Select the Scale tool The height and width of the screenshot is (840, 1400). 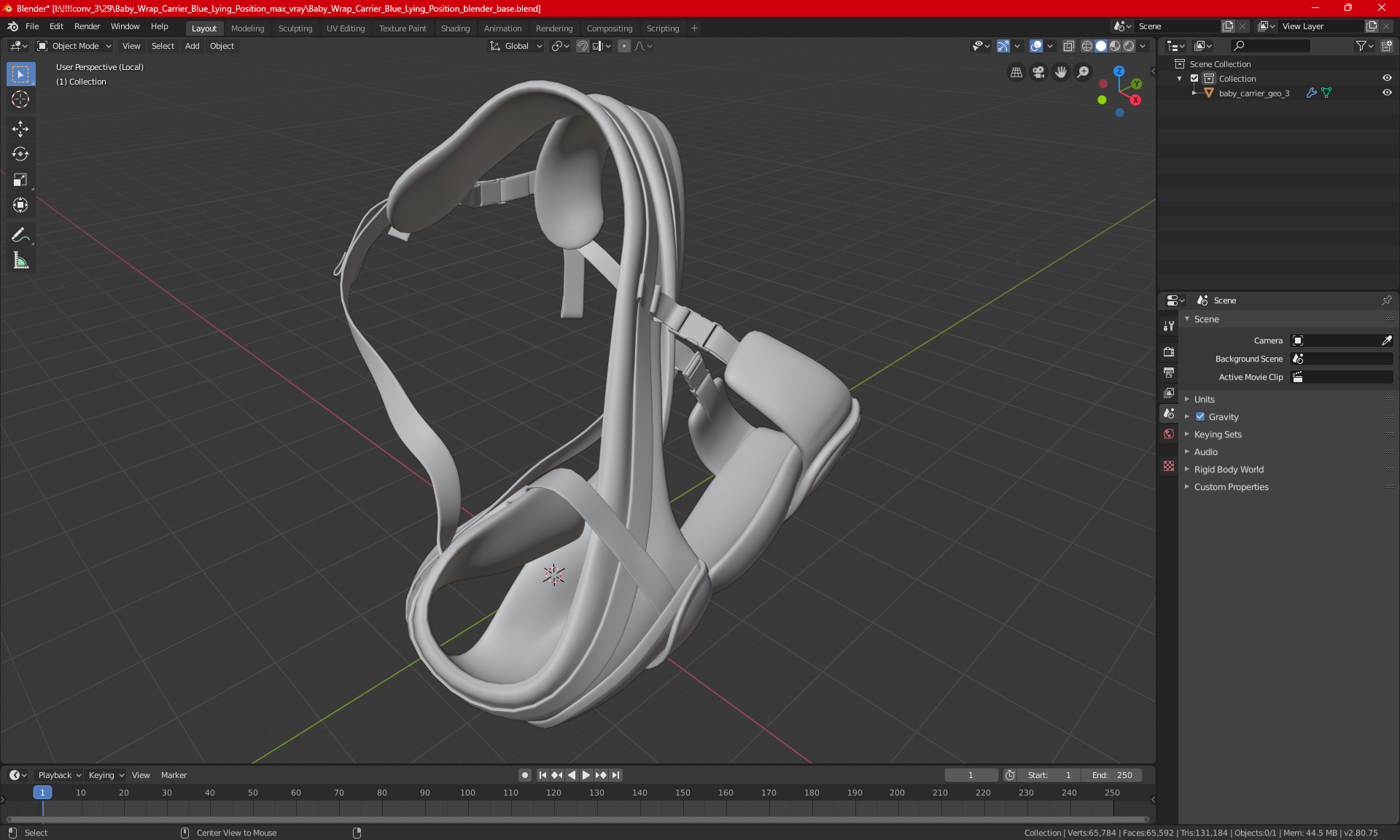tap(20, 180)
